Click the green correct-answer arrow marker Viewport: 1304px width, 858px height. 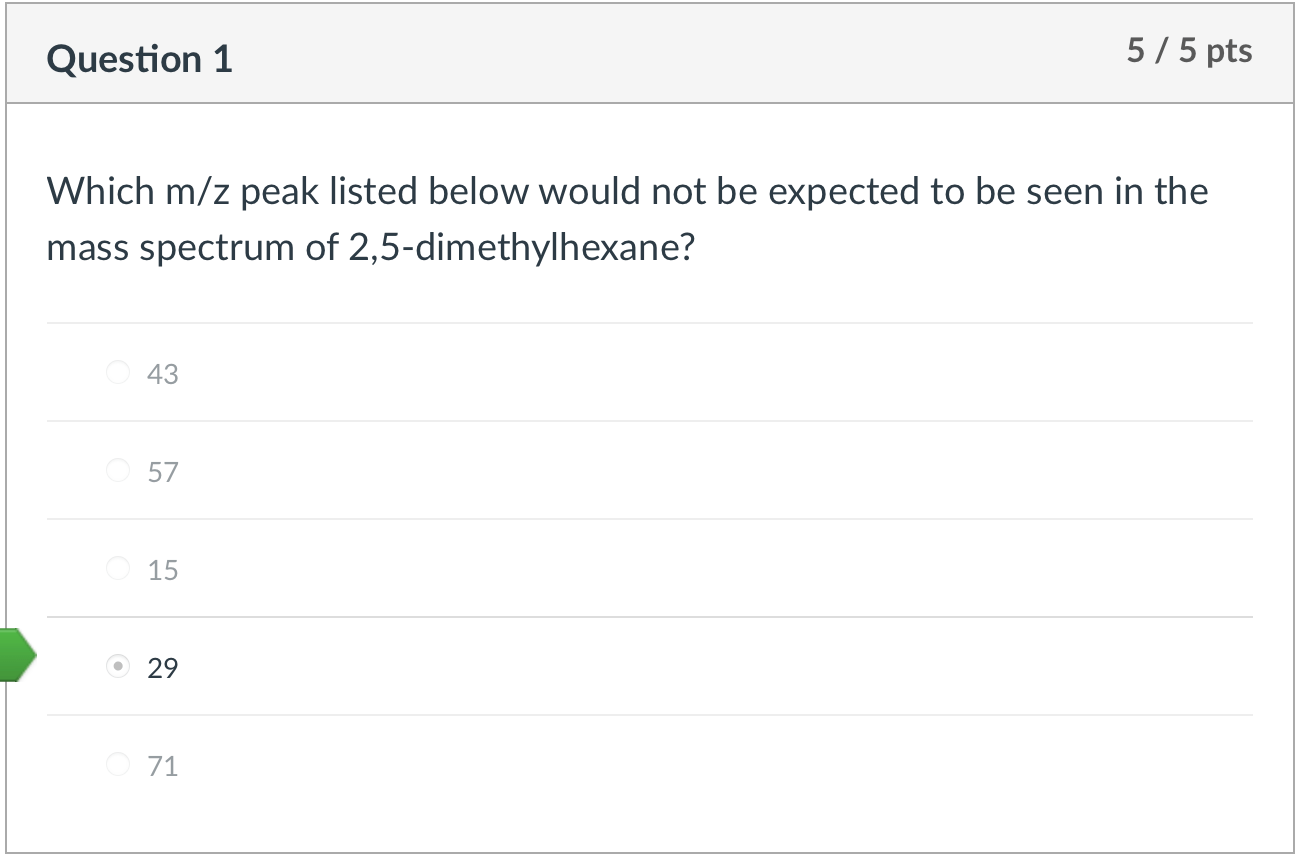(x=17, y=656)
